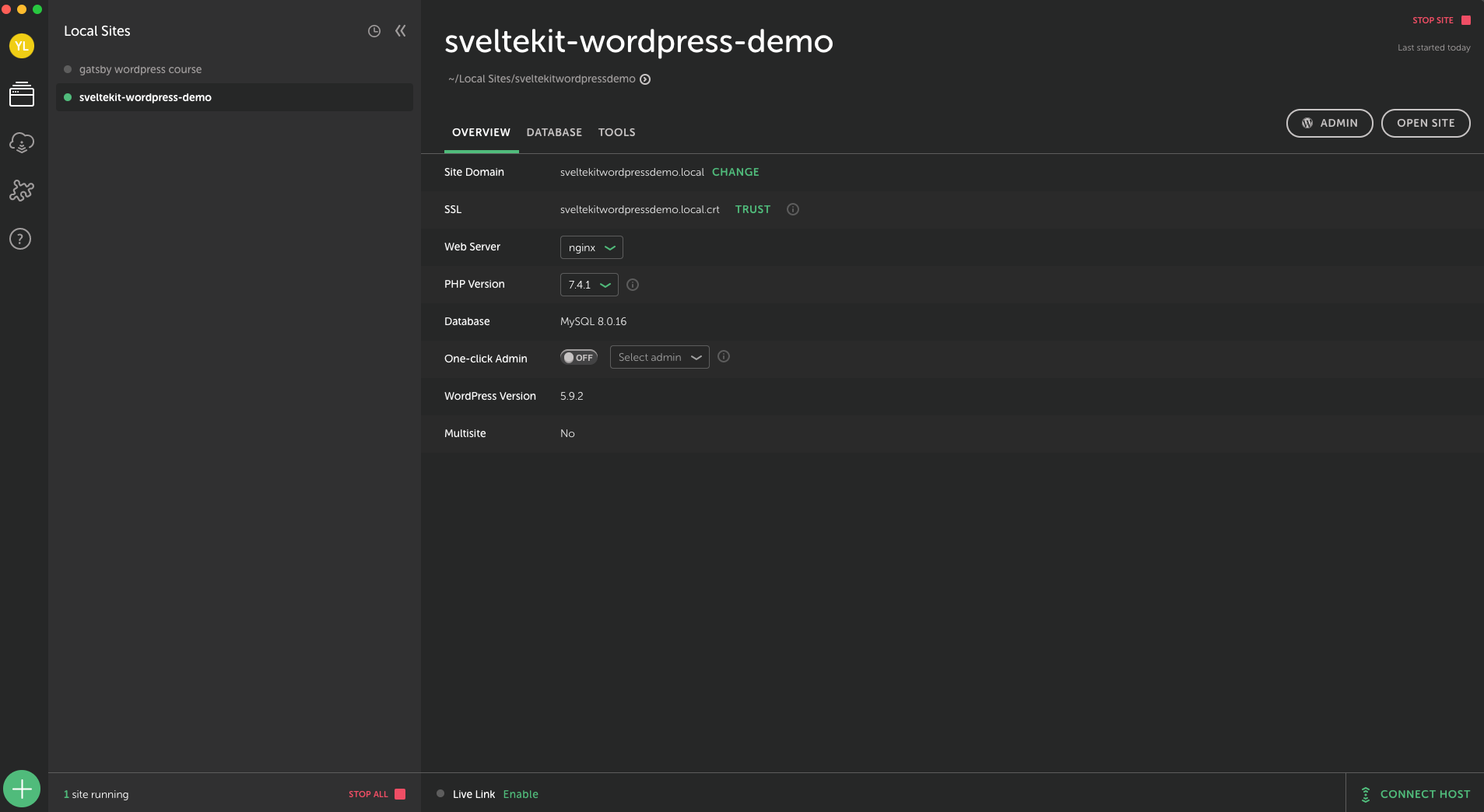This screenshot has height=812, width=1484.
Task: Switch to the Tools tab
Action: 616,132
